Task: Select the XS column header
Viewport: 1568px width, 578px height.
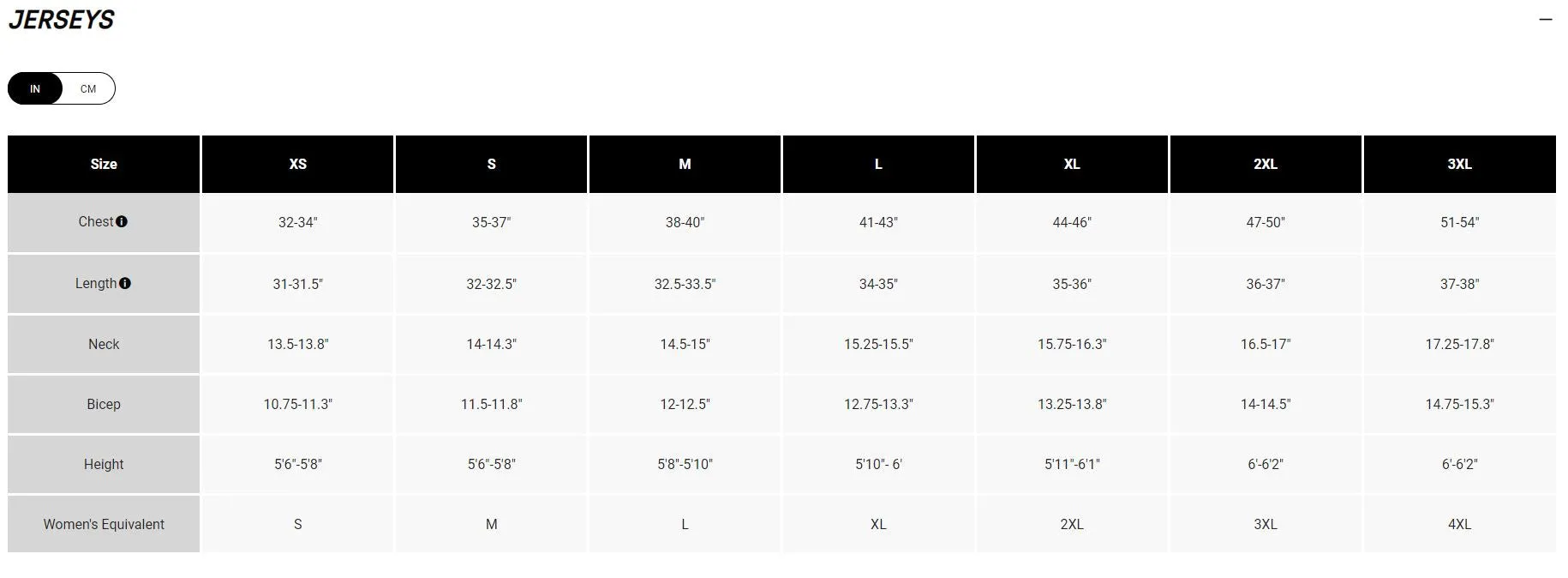Action: [297, 164]
